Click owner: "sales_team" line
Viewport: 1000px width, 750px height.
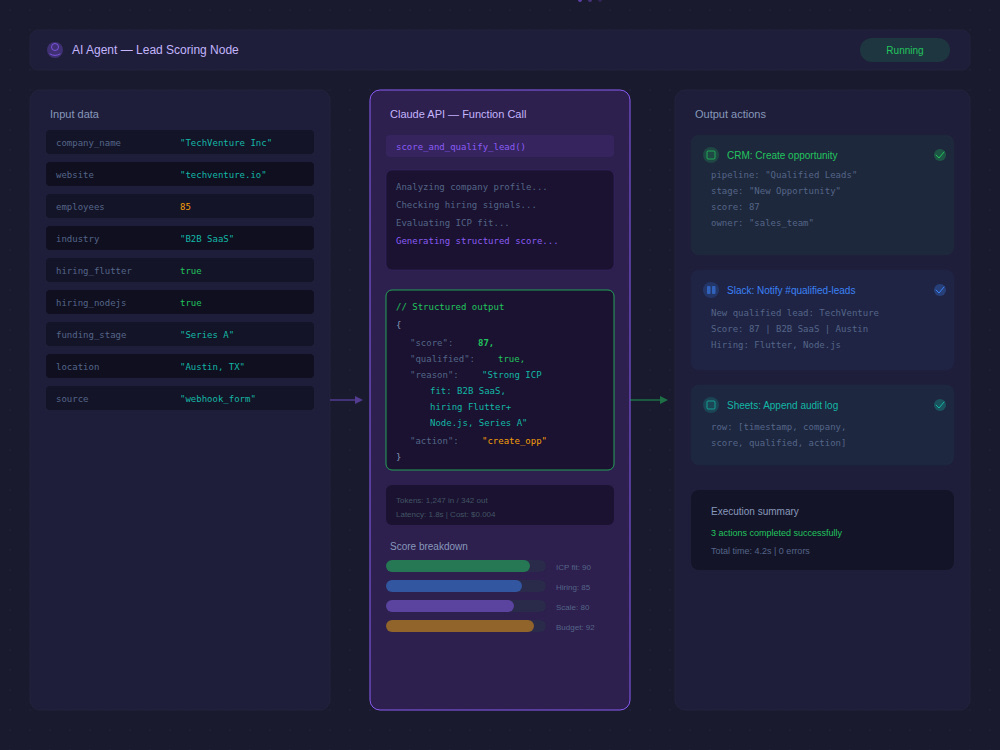click(762, 223)
